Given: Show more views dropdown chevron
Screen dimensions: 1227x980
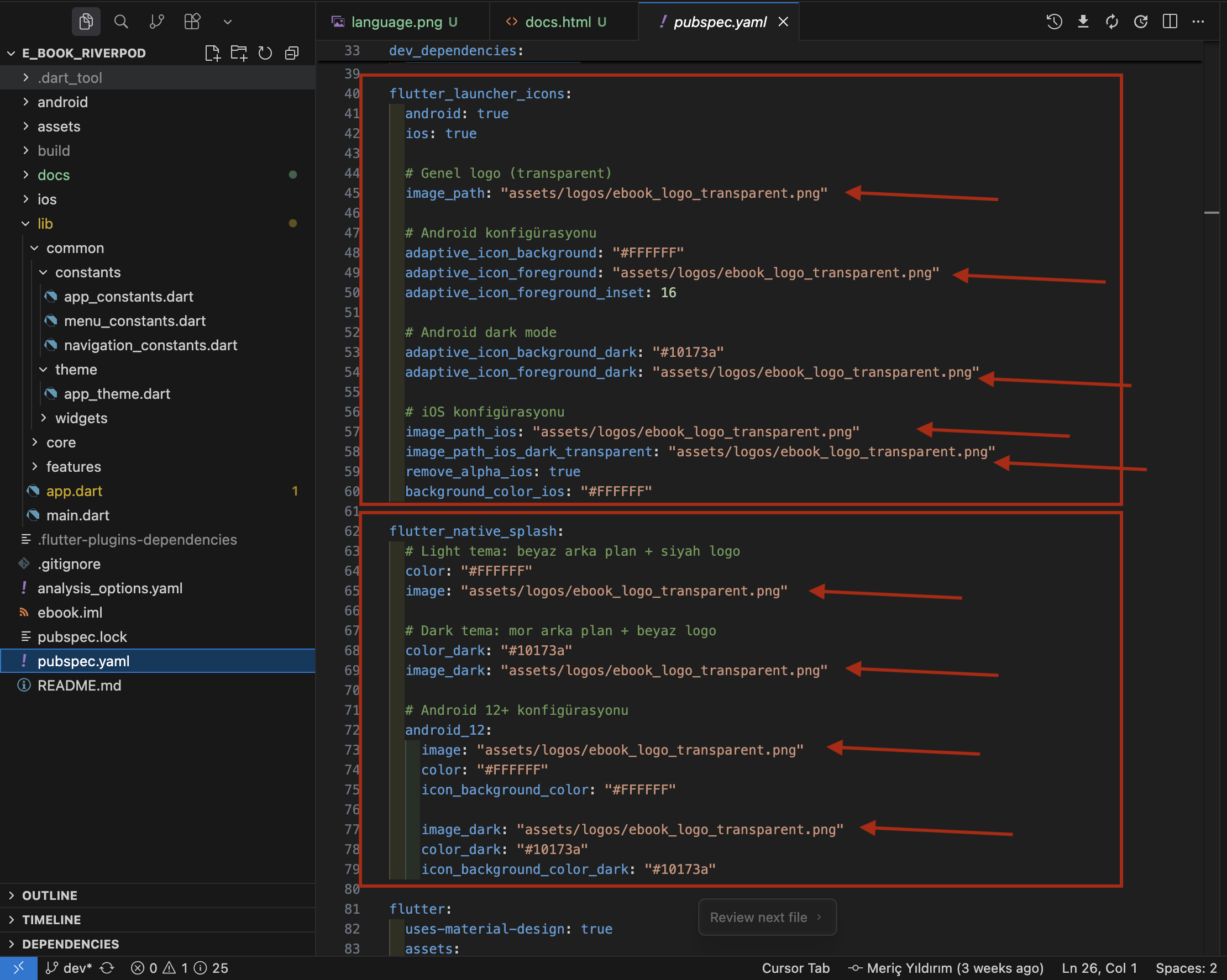Looking at the screenshot, I should [x=228, y=22].
